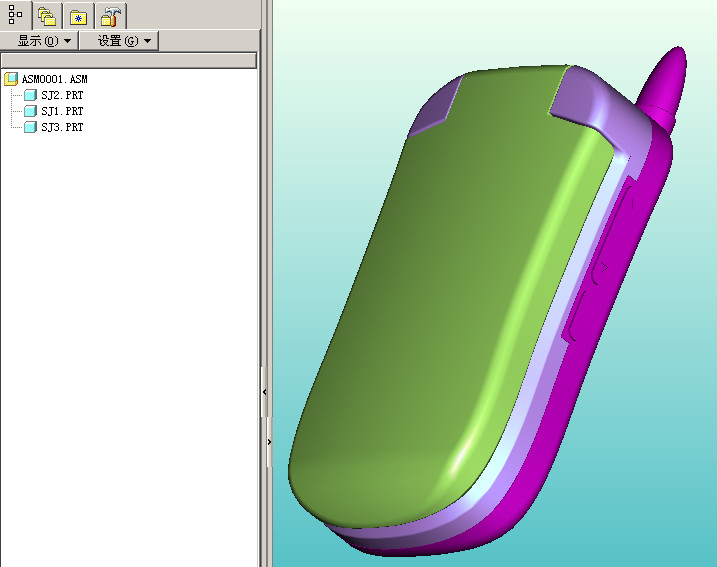Open the Favorites folder tab
717x567 pixels.
[x=79, y=17]
